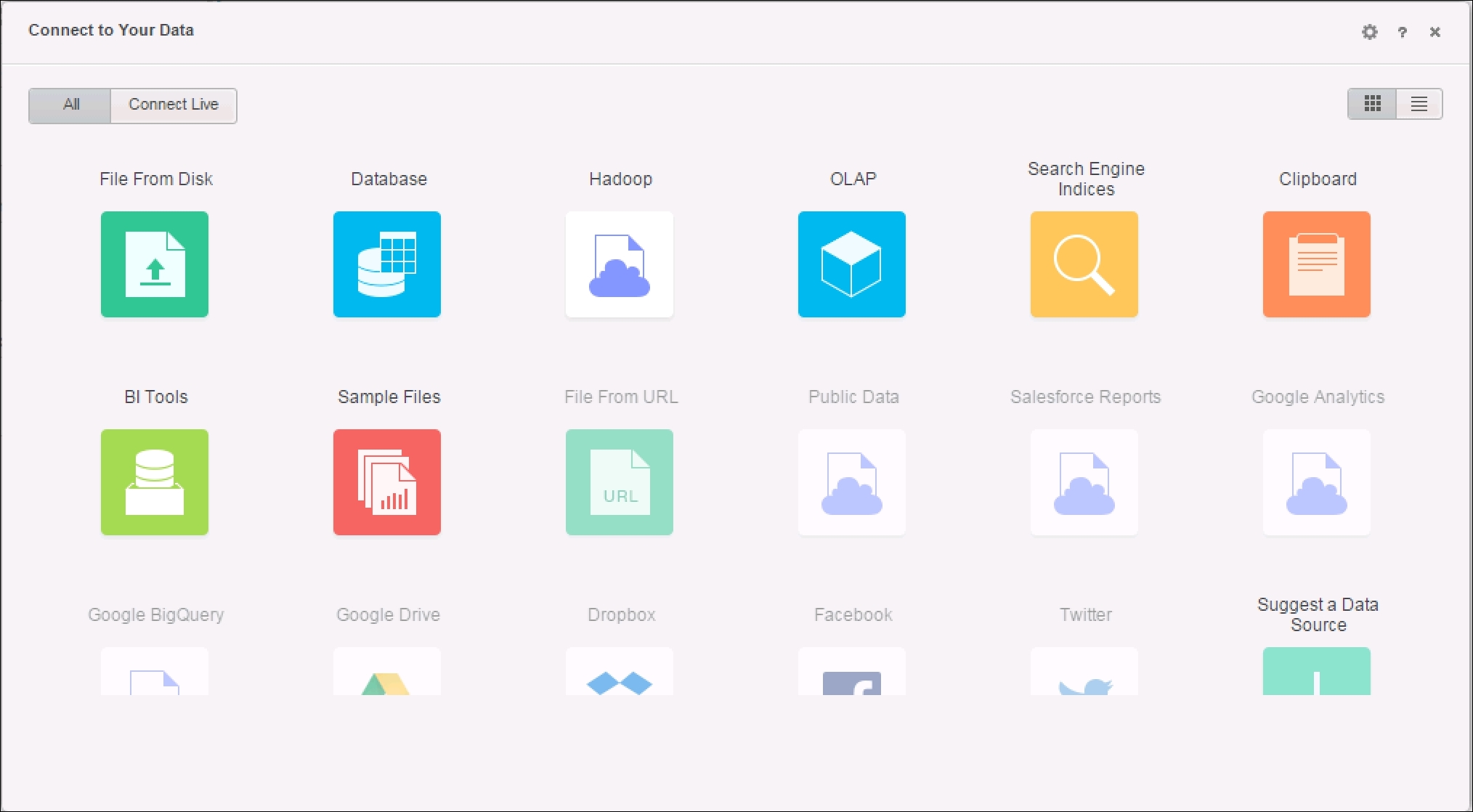The image size is (1473, 812).
Task: Close the Connect to Your Data dialog
Action: tap(1435, 32)
